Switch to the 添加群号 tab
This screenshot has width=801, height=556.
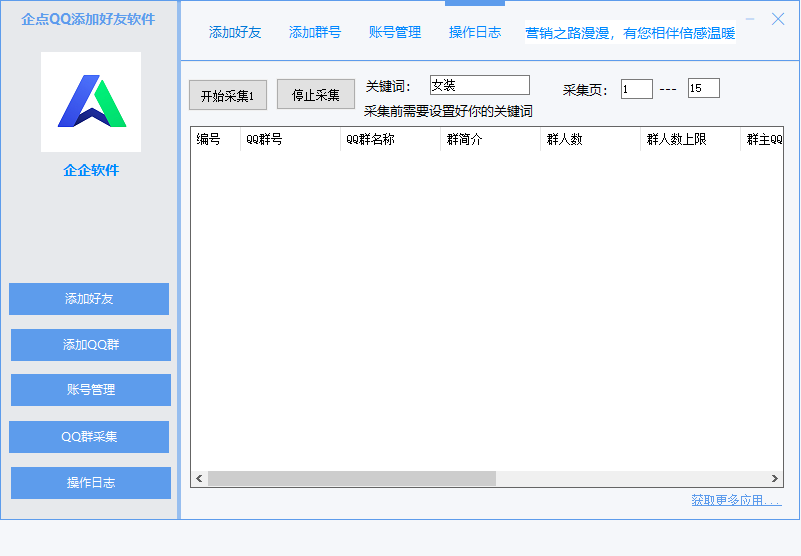(x=315, y=32)
